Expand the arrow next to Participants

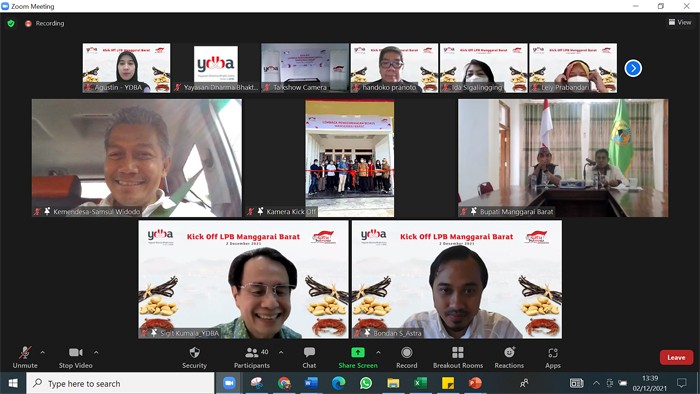[x=281, y=353]
